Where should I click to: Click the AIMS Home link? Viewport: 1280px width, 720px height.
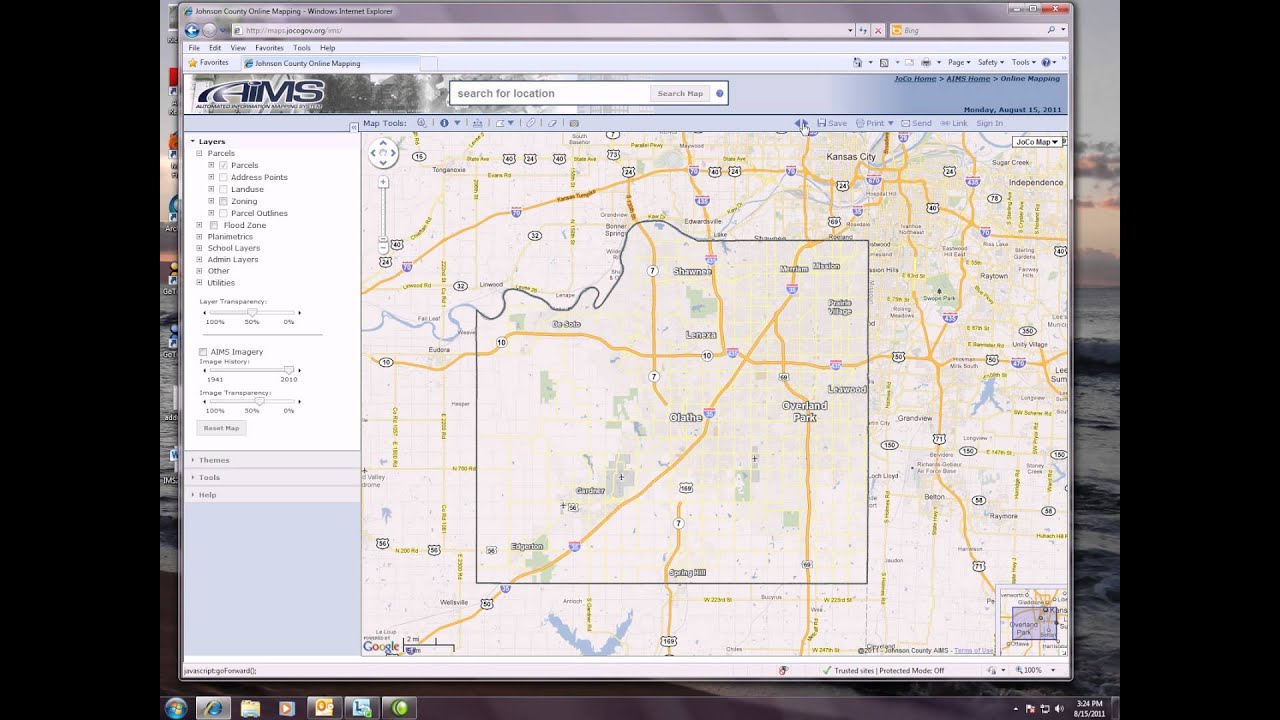968,78
